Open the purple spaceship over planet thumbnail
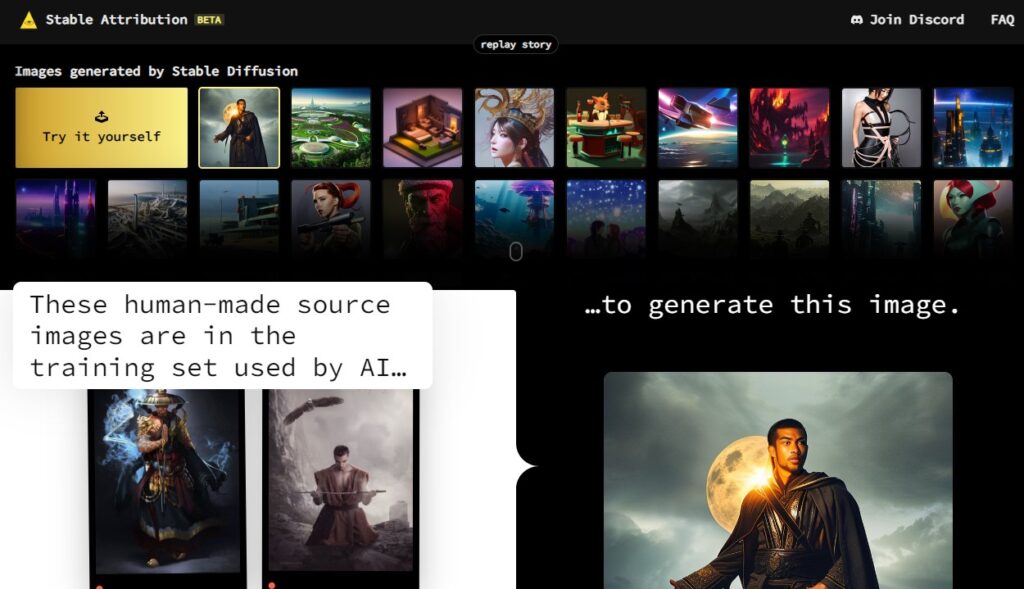 point(698,127)
